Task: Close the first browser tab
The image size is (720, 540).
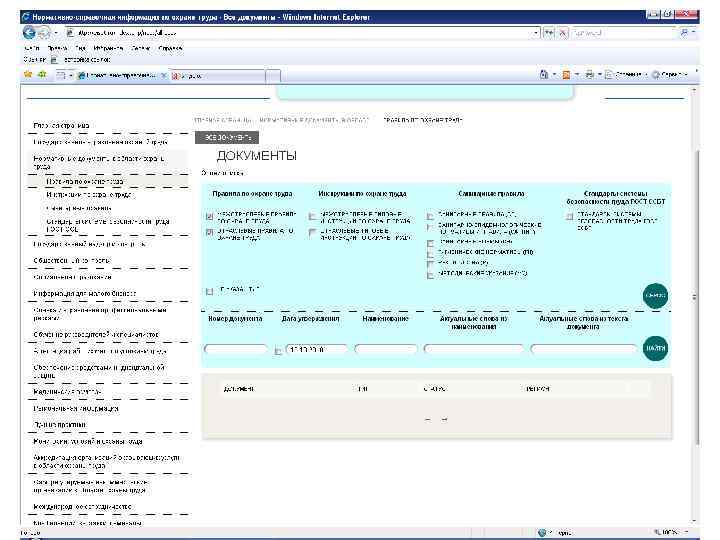Action: [163, 76]
